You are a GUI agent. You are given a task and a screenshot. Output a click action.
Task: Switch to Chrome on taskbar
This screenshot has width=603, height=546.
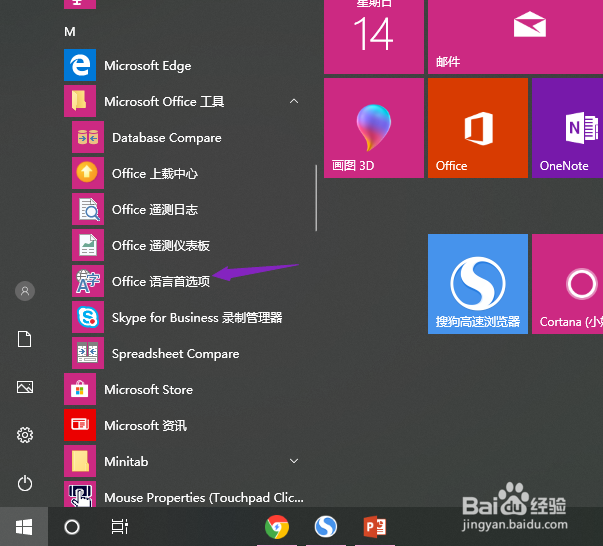click(277, 527)
